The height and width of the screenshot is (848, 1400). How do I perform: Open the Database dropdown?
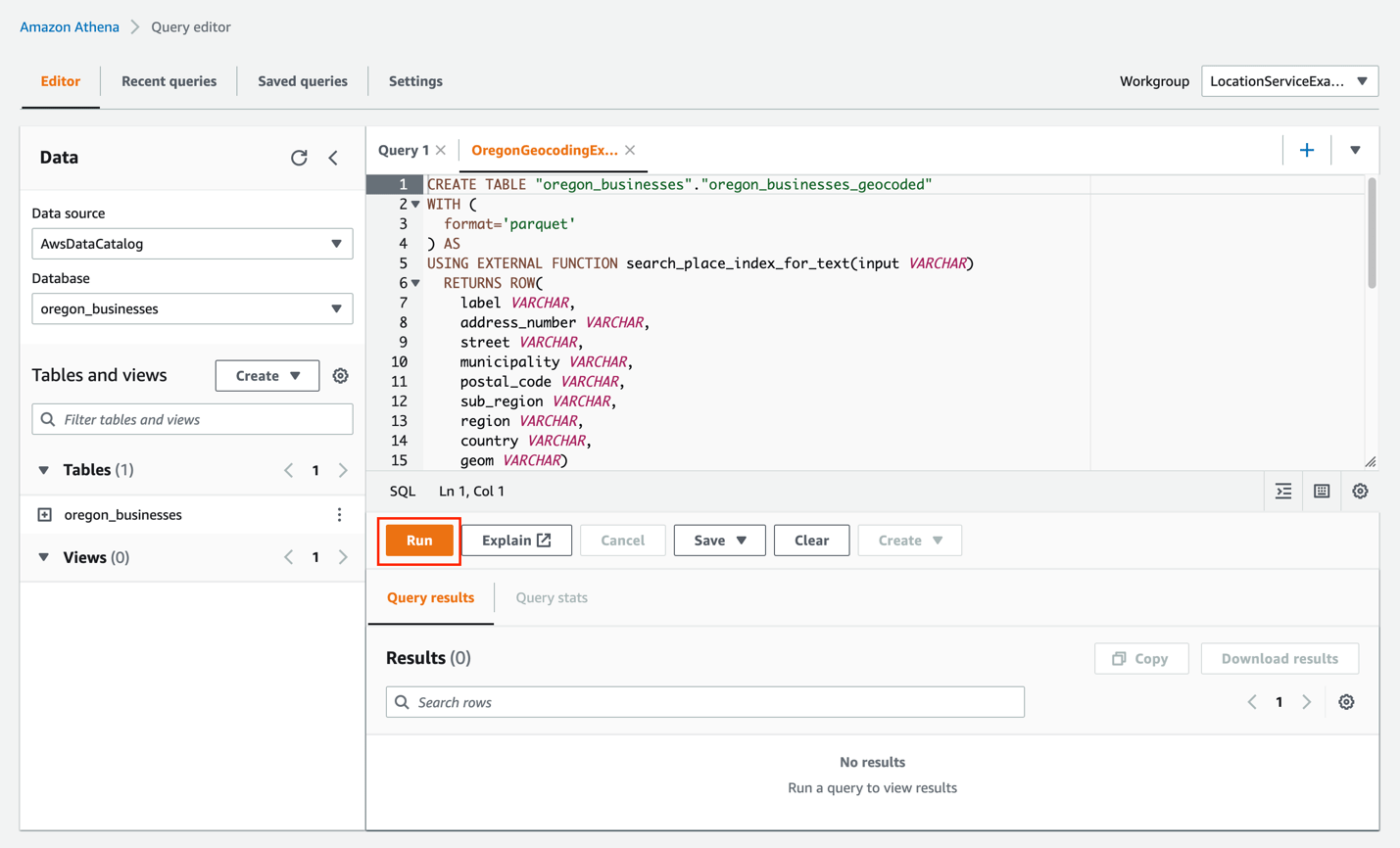pyautogui.click(x=192, y=308)
